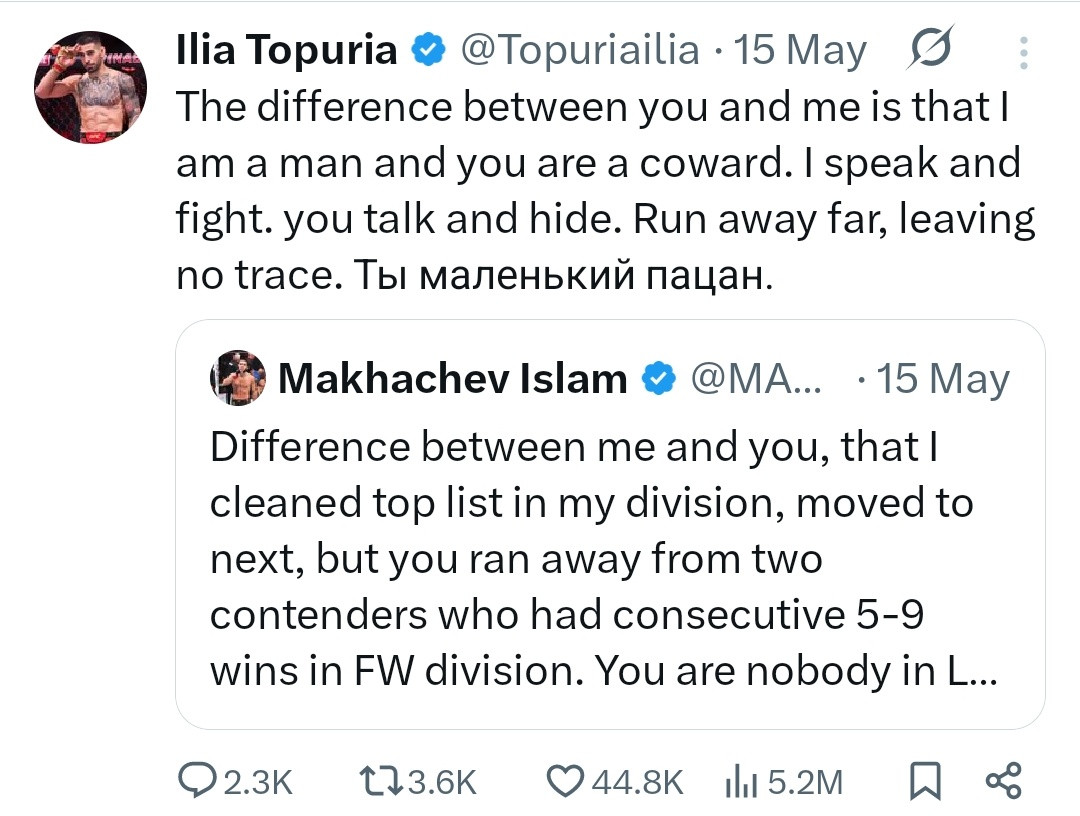Open the three-dot more options menu

(x=1023, y=53)
